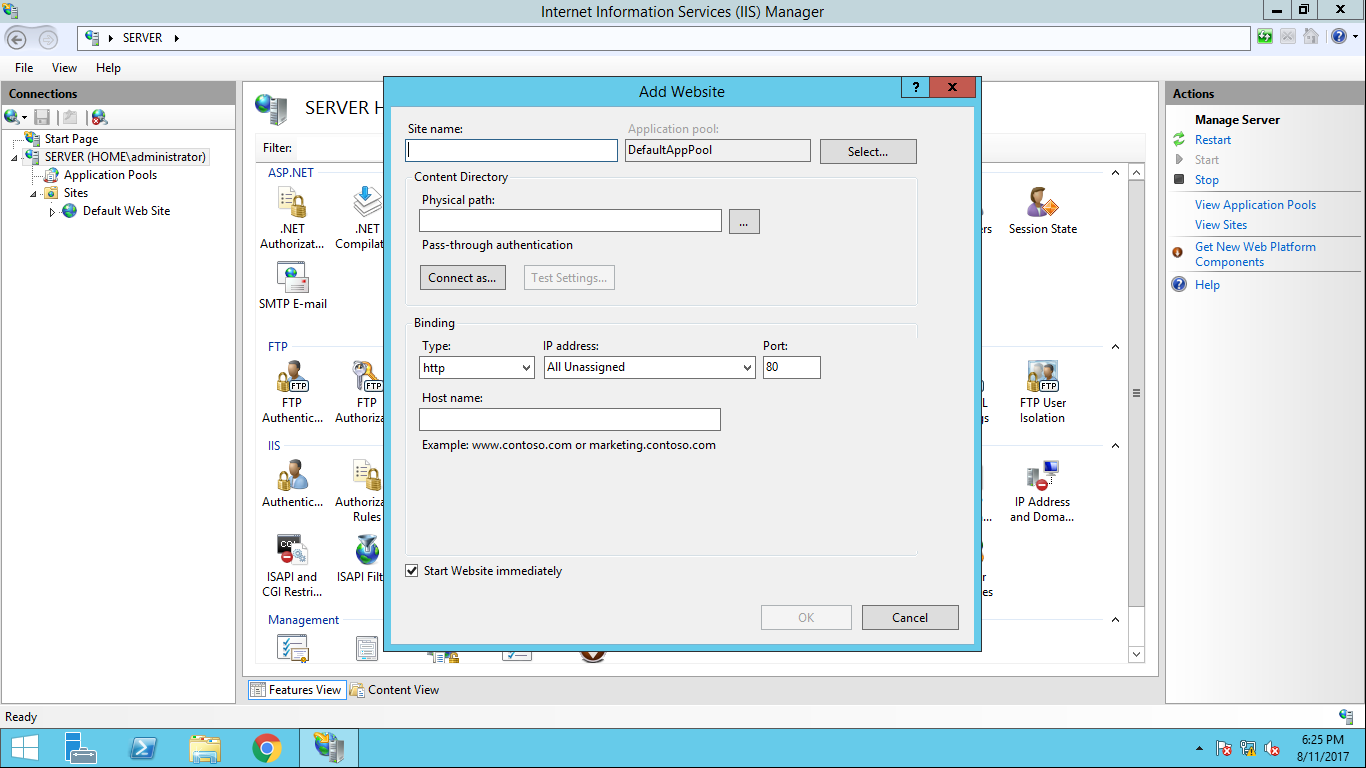1366x768 pixels.
Task: Switch to Content View tab
Action: [x=394, y=690]
